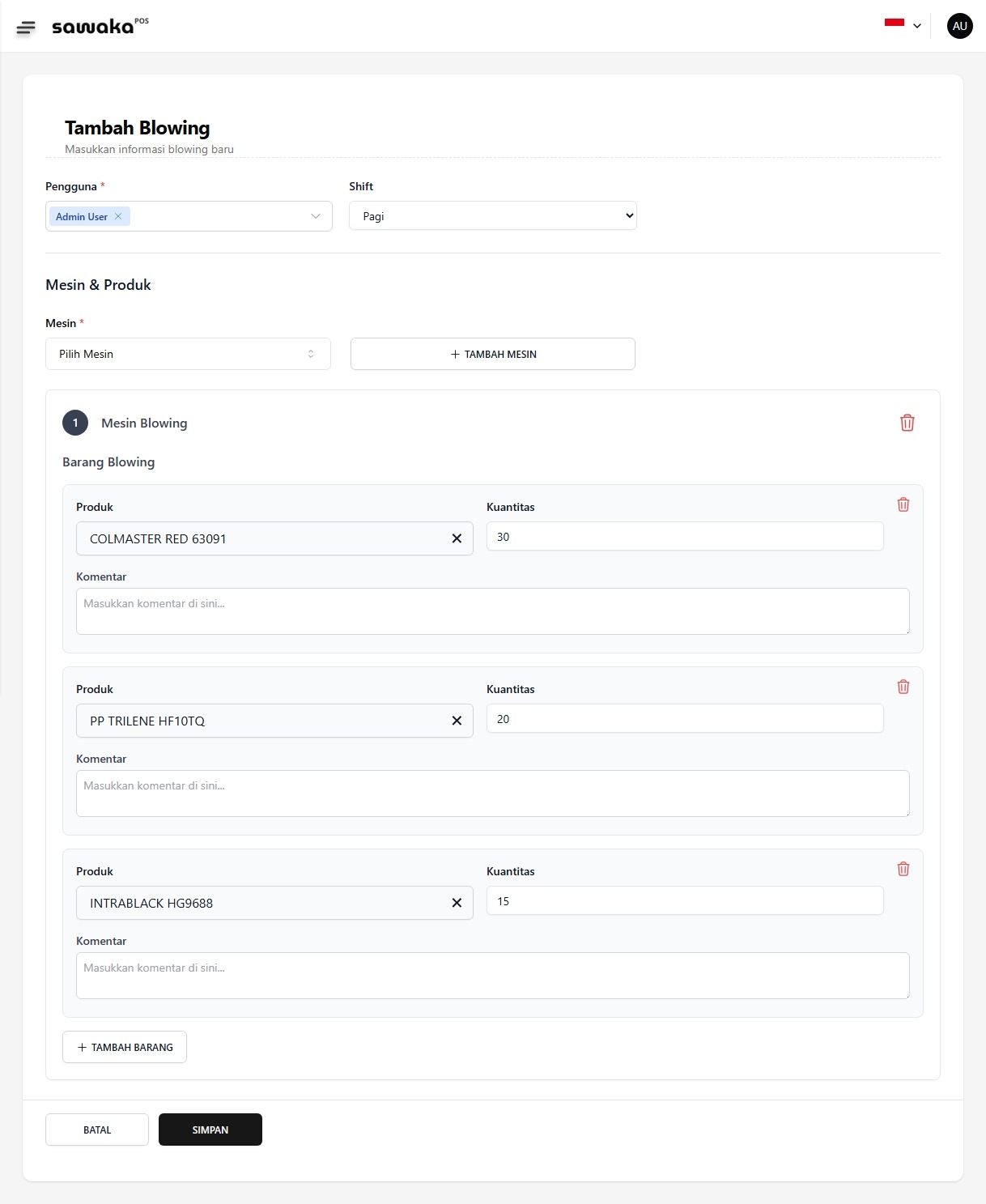This screenshot has width=986, height=1204.
Task: Remove the PP TRILENE HF10TQ item row
Action: pos(903,687)
